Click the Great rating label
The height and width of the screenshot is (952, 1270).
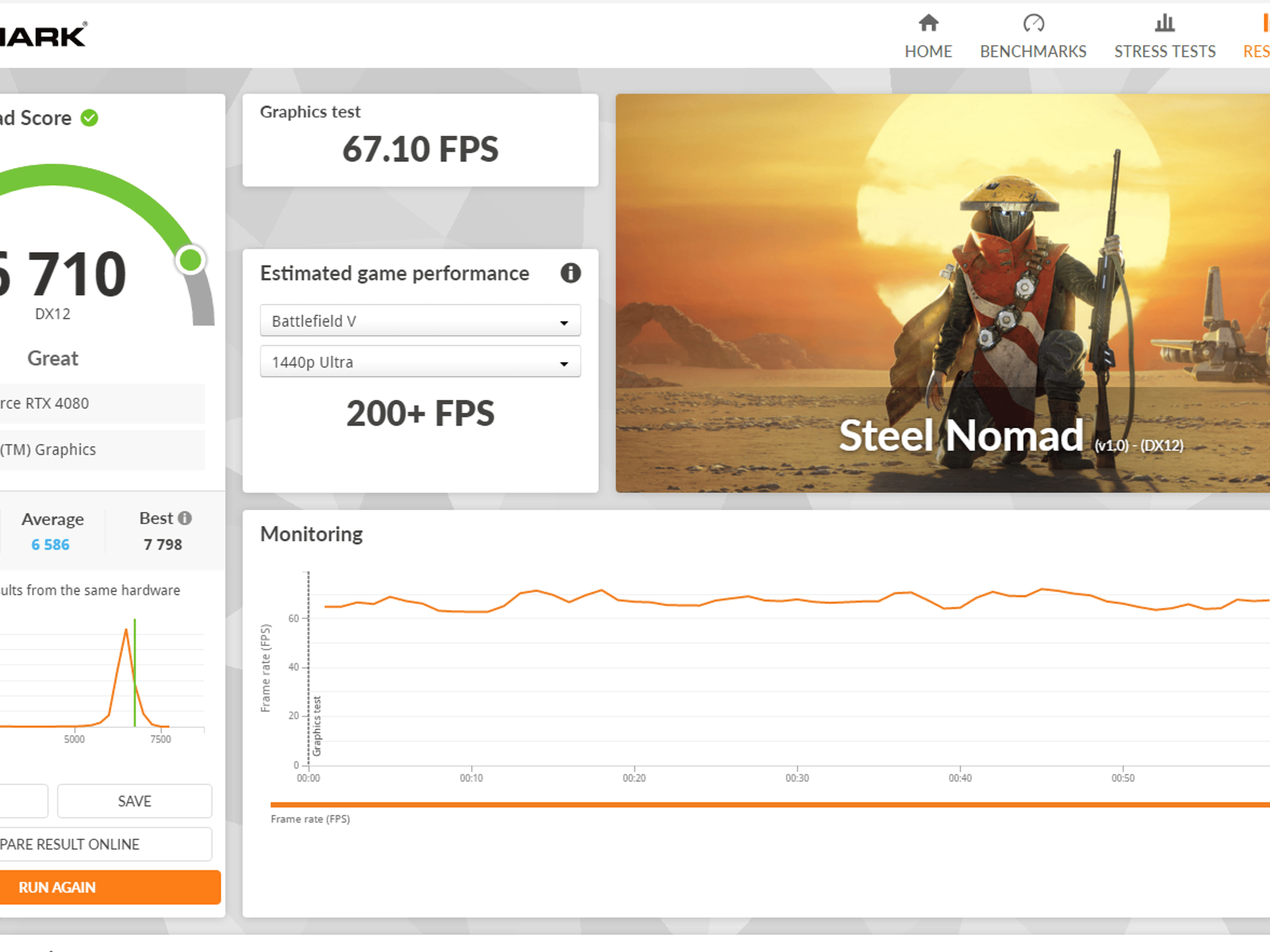pyautogui.click(x=53, y=358)
